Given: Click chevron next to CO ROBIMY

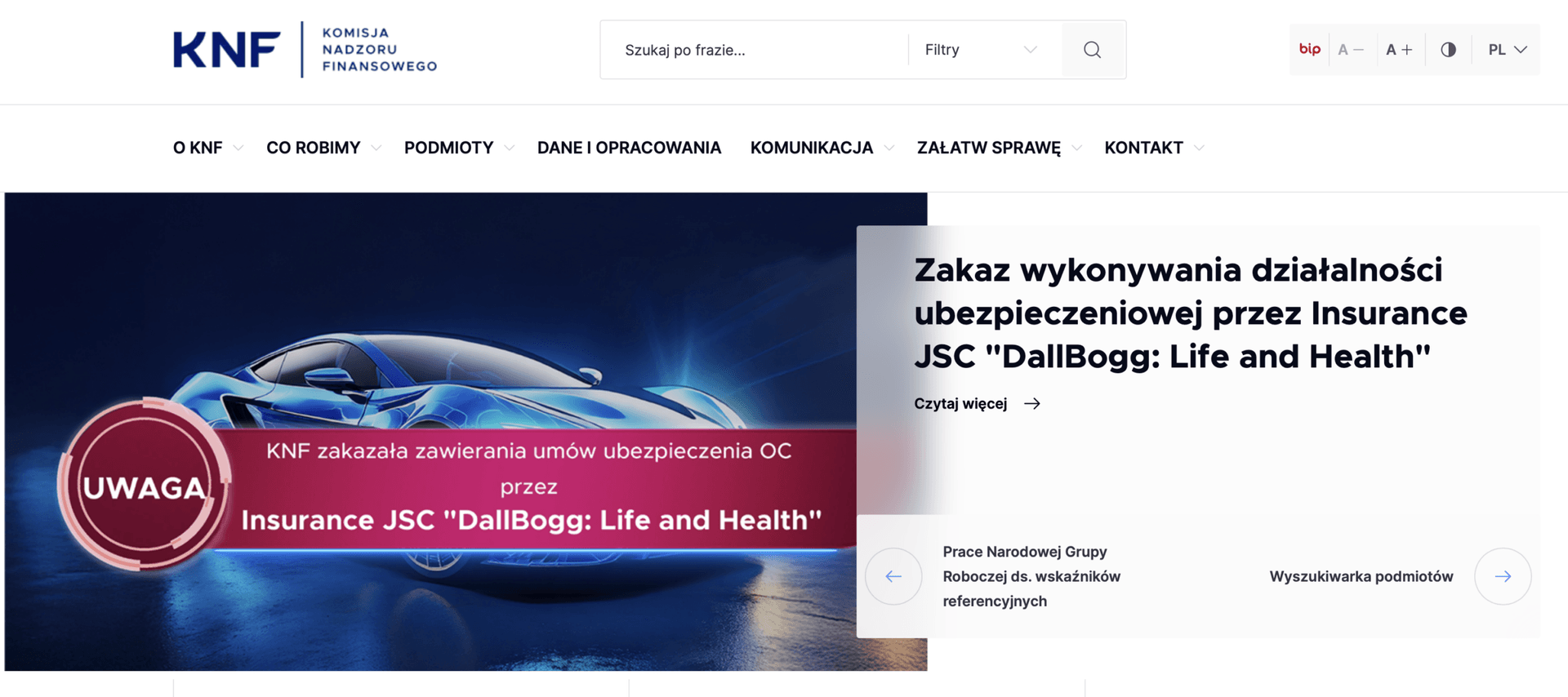Looking at the screenshot, I should coord(376,149).
